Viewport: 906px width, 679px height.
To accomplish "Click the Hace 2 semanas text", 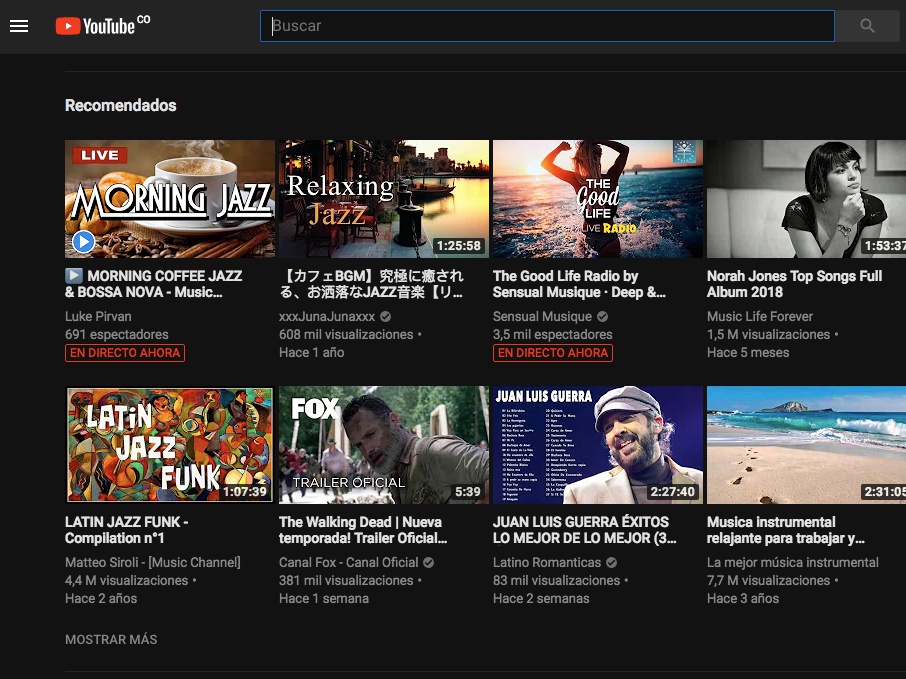I will 541,599.
